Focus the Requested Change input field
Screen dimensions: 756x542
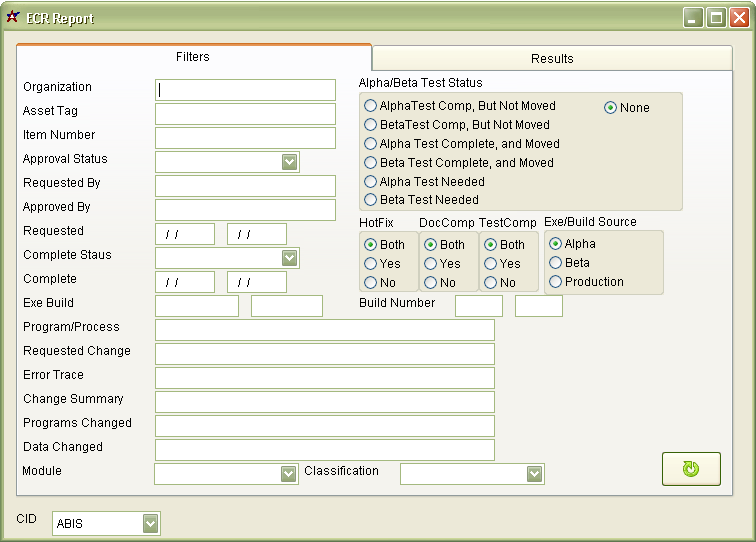[x=324, y=354]
